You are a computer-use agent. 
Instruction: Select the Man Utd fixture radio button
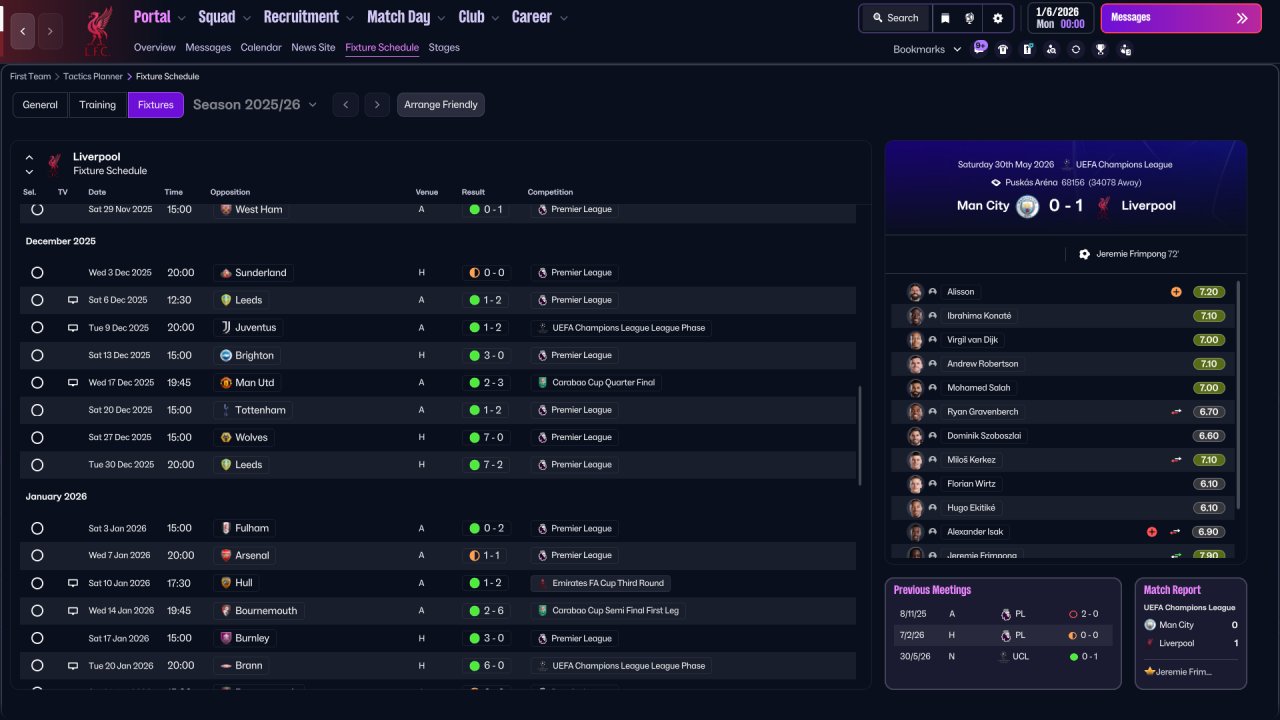click(37, 383)
